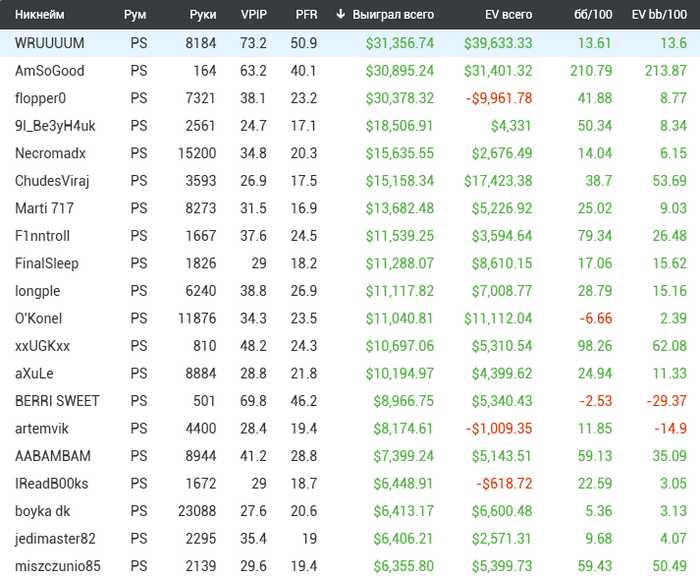700x578 pixels.
Task: Select player aXuLe
Action: click(x=34, y=373)
